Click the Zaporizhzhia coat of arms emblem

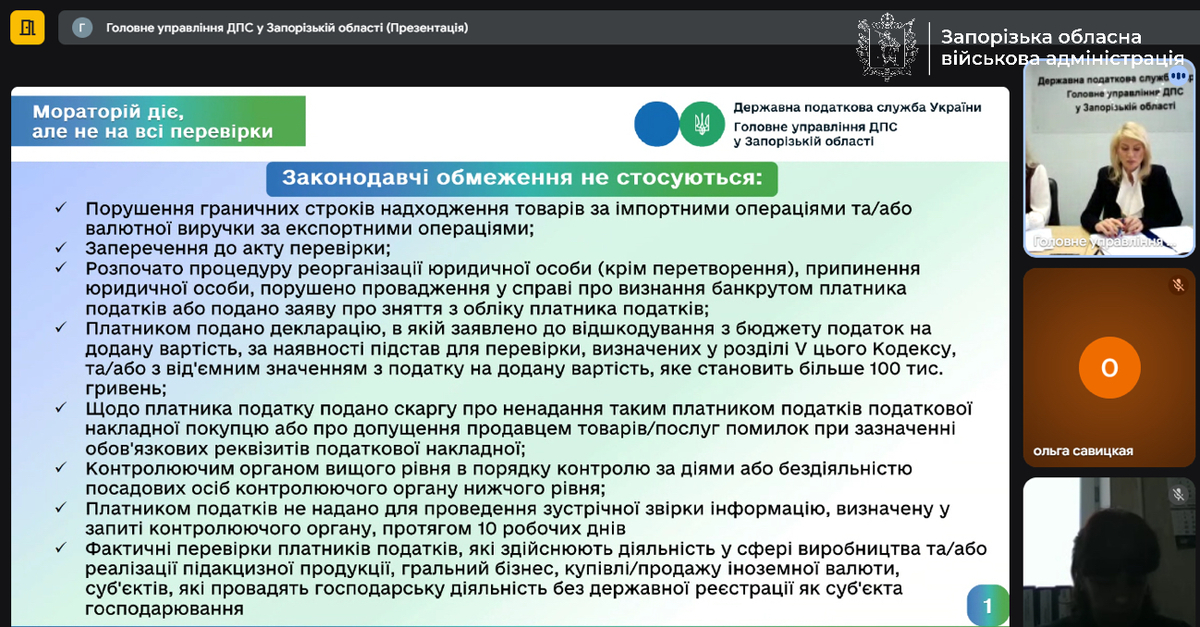click(x=885, y=46)
